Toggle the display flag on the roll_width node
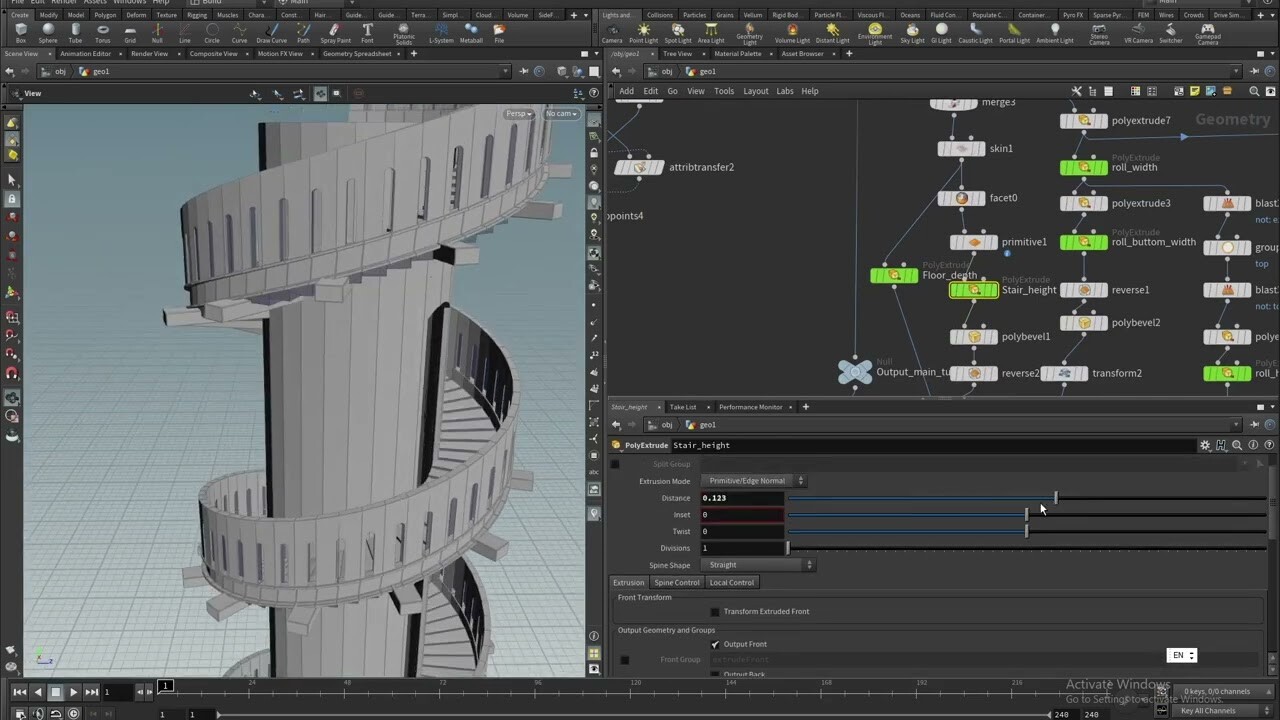1280x720 pixels. tap(1102, 167)
